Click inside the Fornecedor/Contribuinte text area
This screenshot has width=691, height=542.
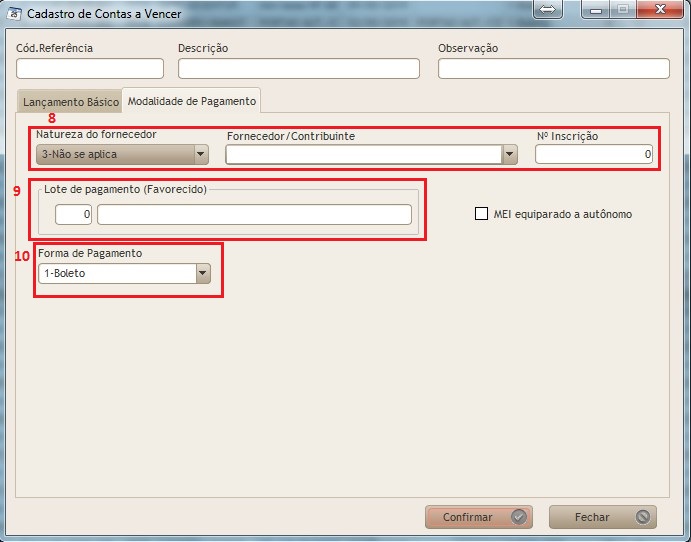pyautogui.click(x=363, y=154)
